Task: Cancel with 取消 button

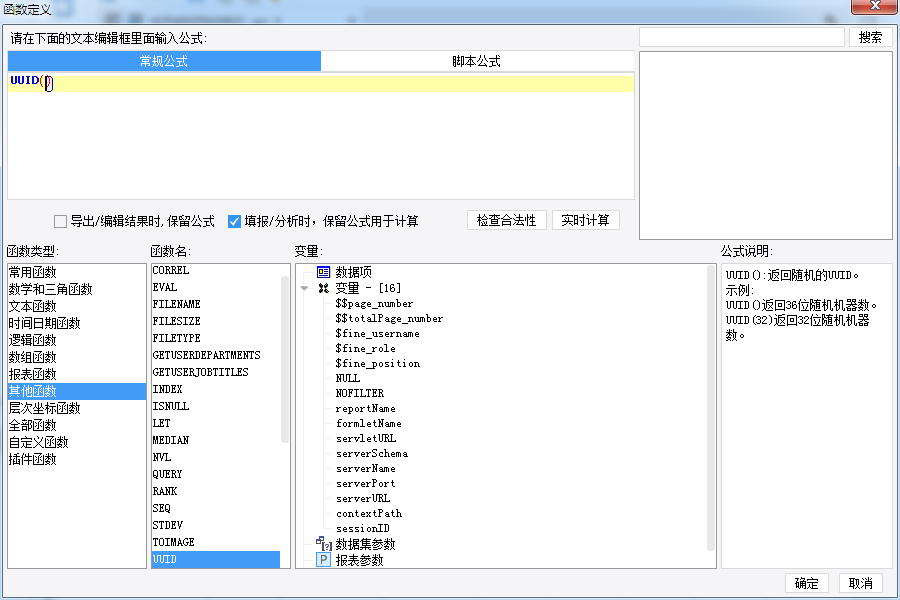Action: pyautogui.click(x=860, y=583)
